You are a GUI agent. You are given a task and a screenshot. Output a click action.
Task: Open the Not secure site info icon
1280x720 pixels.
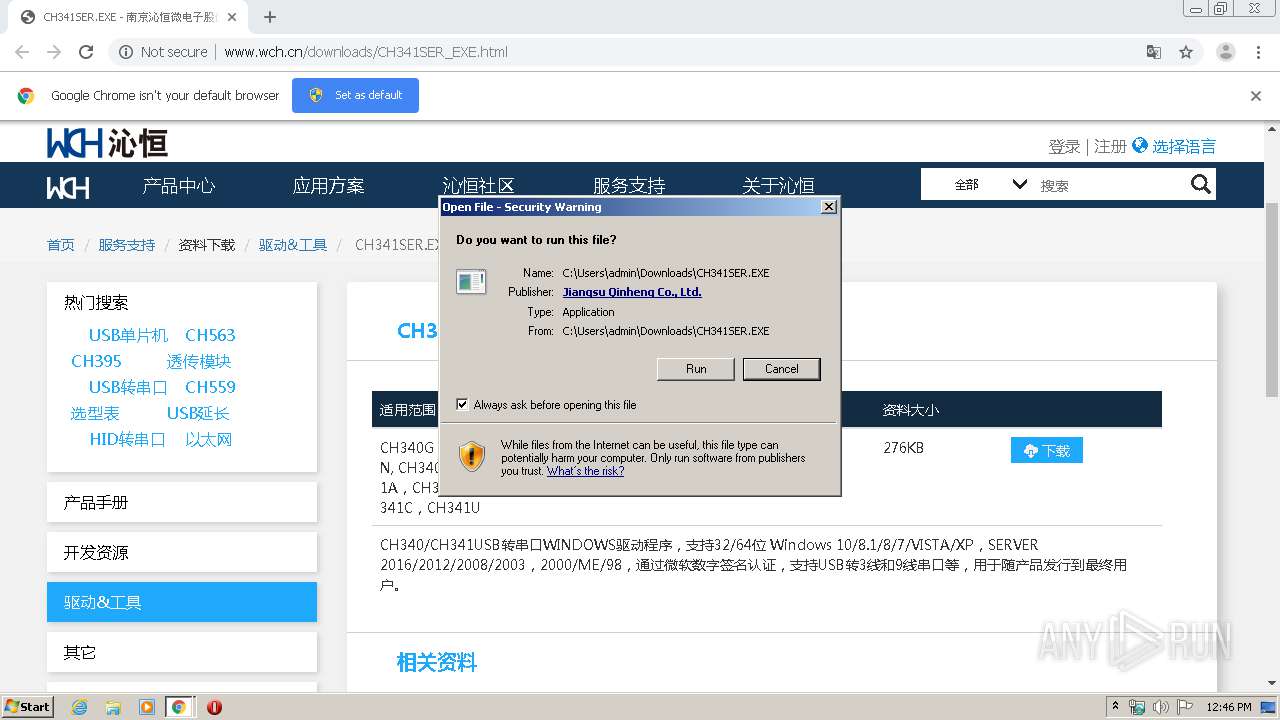[126, 52]
